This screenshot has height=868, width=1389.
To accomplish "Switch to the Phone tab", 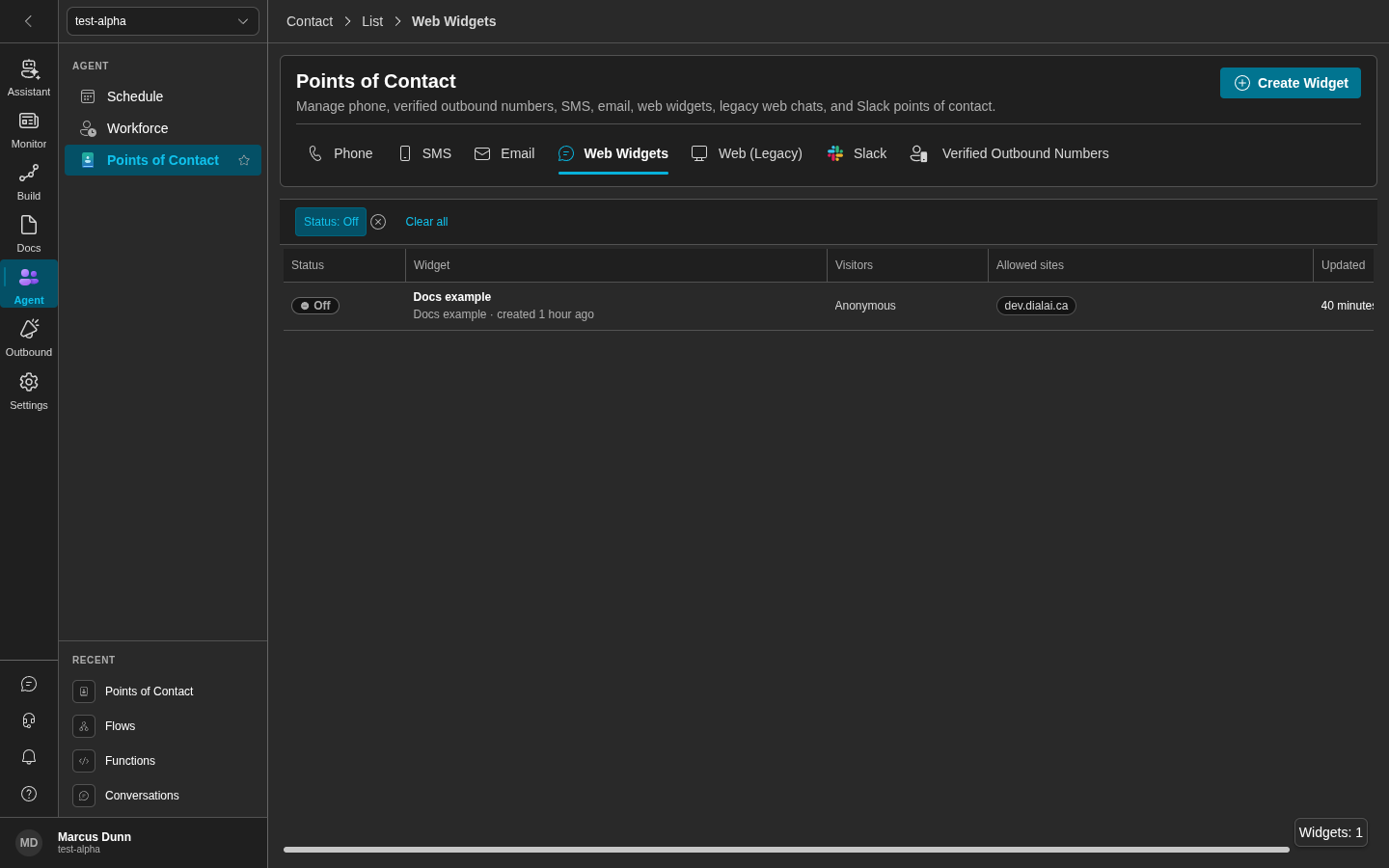I will 340,153.
